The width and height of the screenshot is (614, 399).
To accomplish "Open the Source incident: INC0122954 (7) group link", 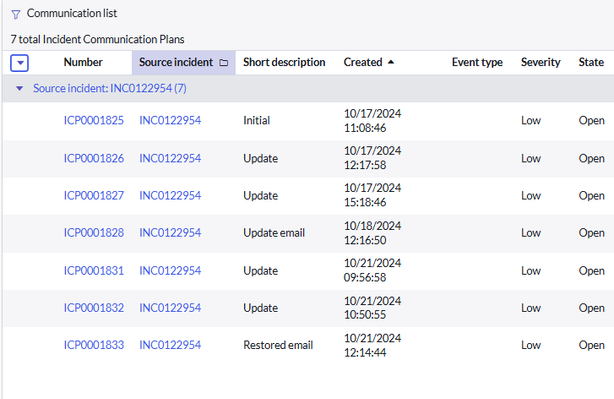I will tap(110, 88).
